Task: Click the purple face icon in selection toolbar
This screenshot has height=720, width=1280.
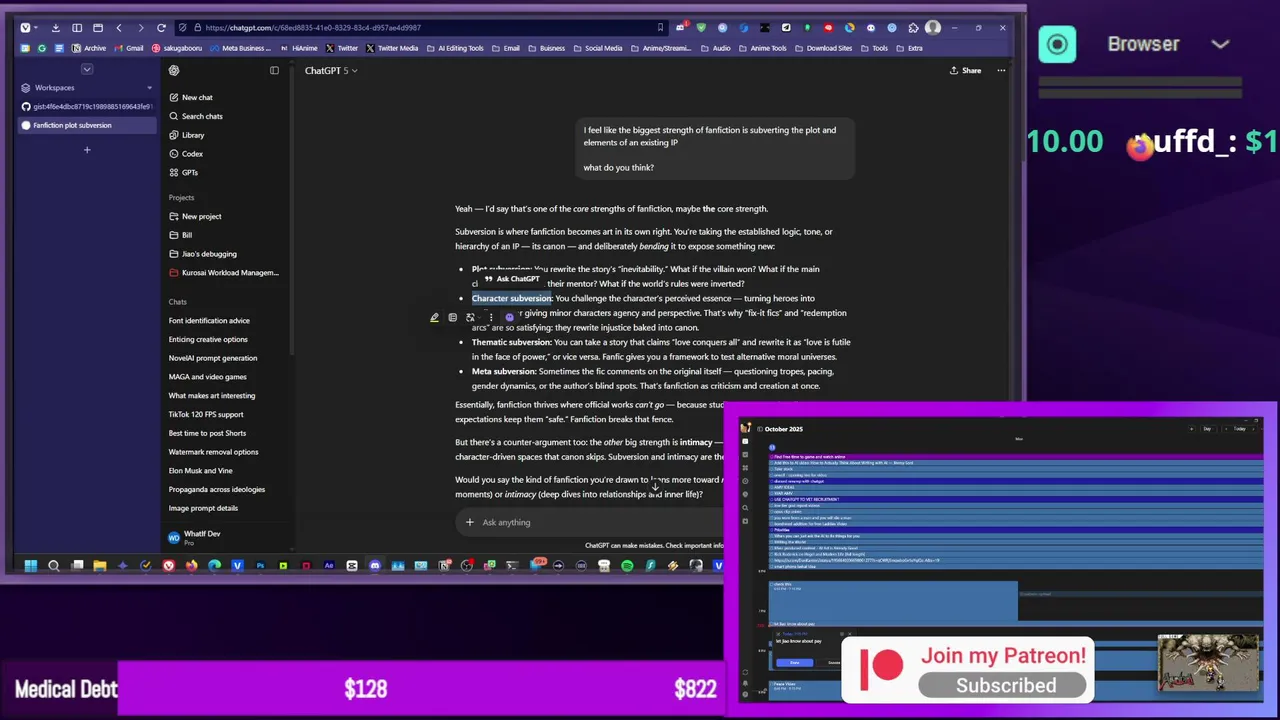Action: click(509, 318)
